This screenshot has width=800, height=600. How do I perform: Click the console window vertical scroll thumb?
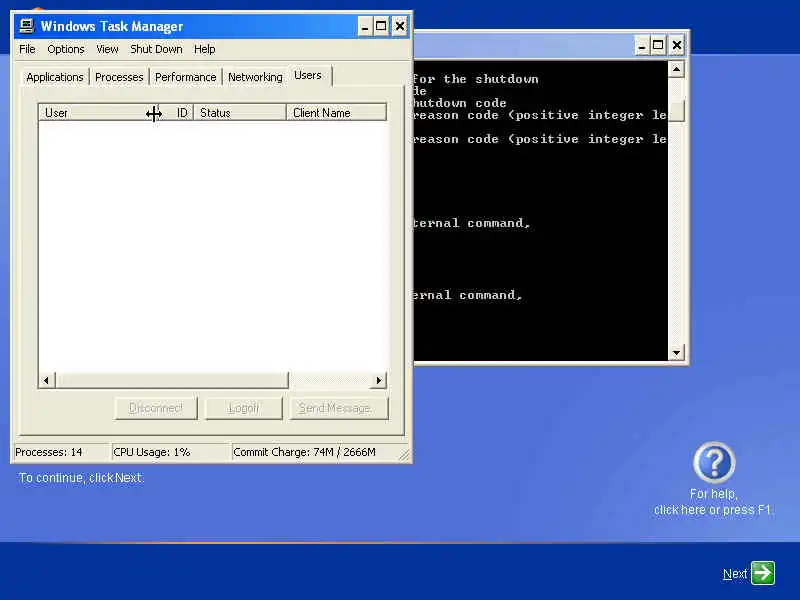tap(676, 111)
